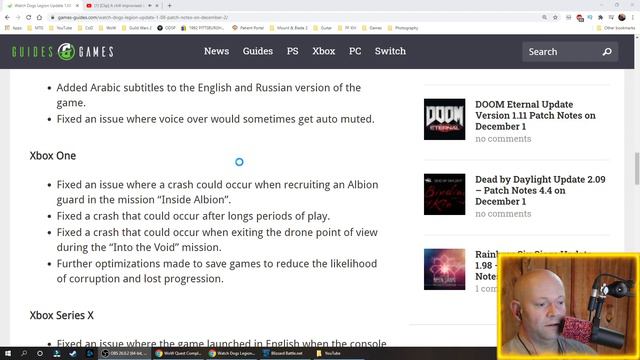The width and height of the screenshot is (640, 360).
Task: Click the browser home icon
Action: pyautogui.click(x=39, y=18)
